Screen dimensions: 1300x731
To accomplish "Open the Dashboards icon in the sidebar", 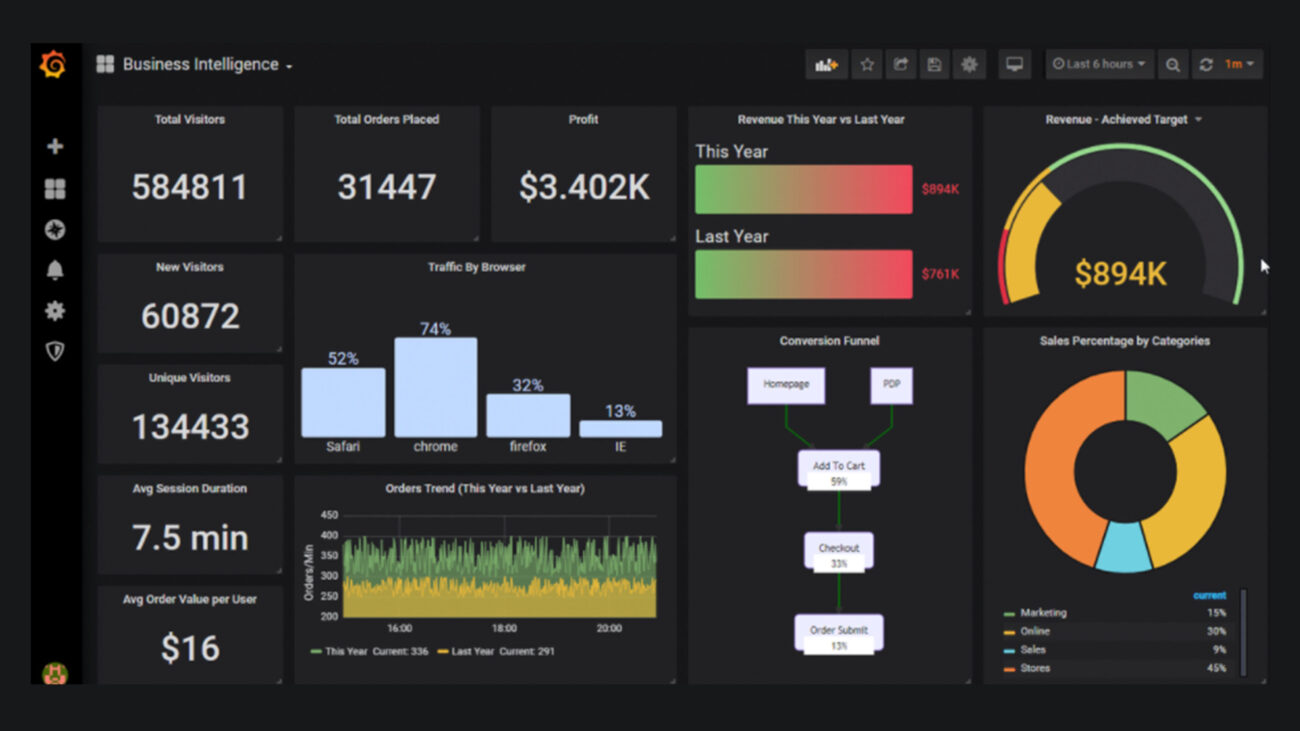I will (55, 187).
